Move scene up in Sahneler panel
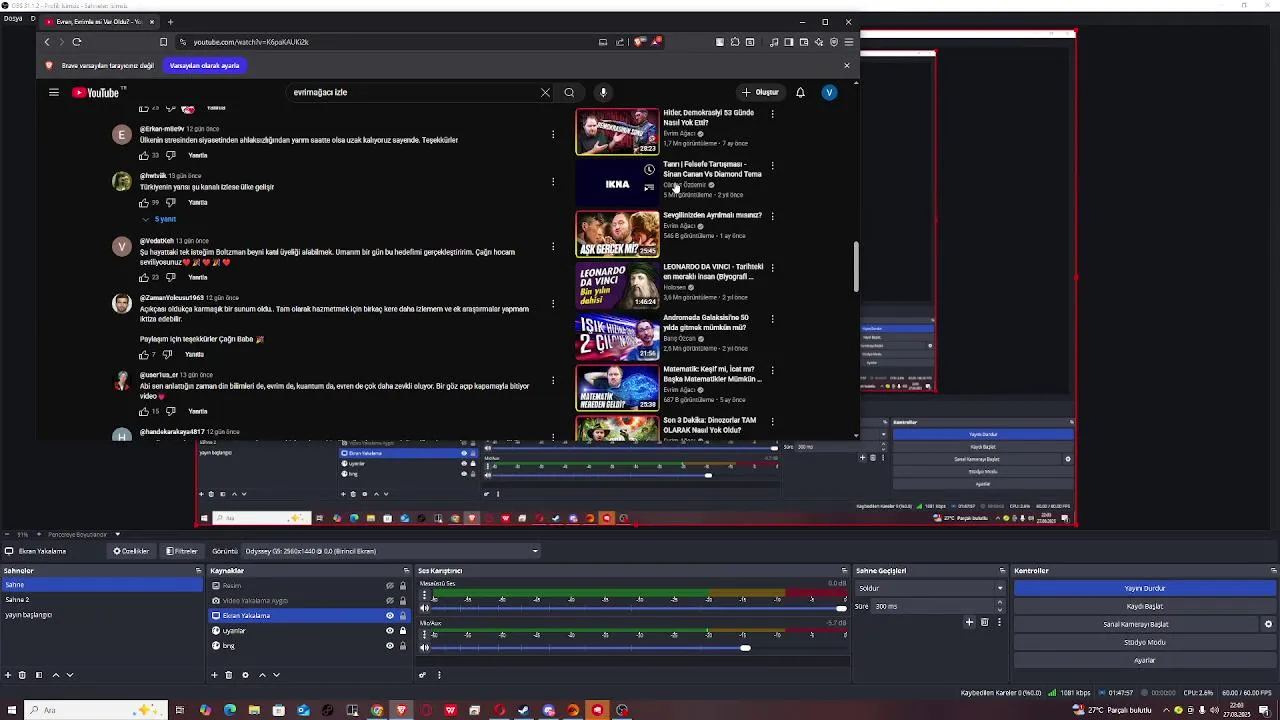This screenshot has width=1280, height=720. tap(56, 675)
